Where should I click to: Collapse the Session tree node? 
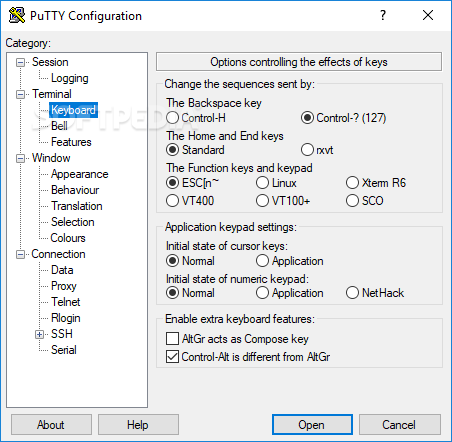tap(20, 62)
